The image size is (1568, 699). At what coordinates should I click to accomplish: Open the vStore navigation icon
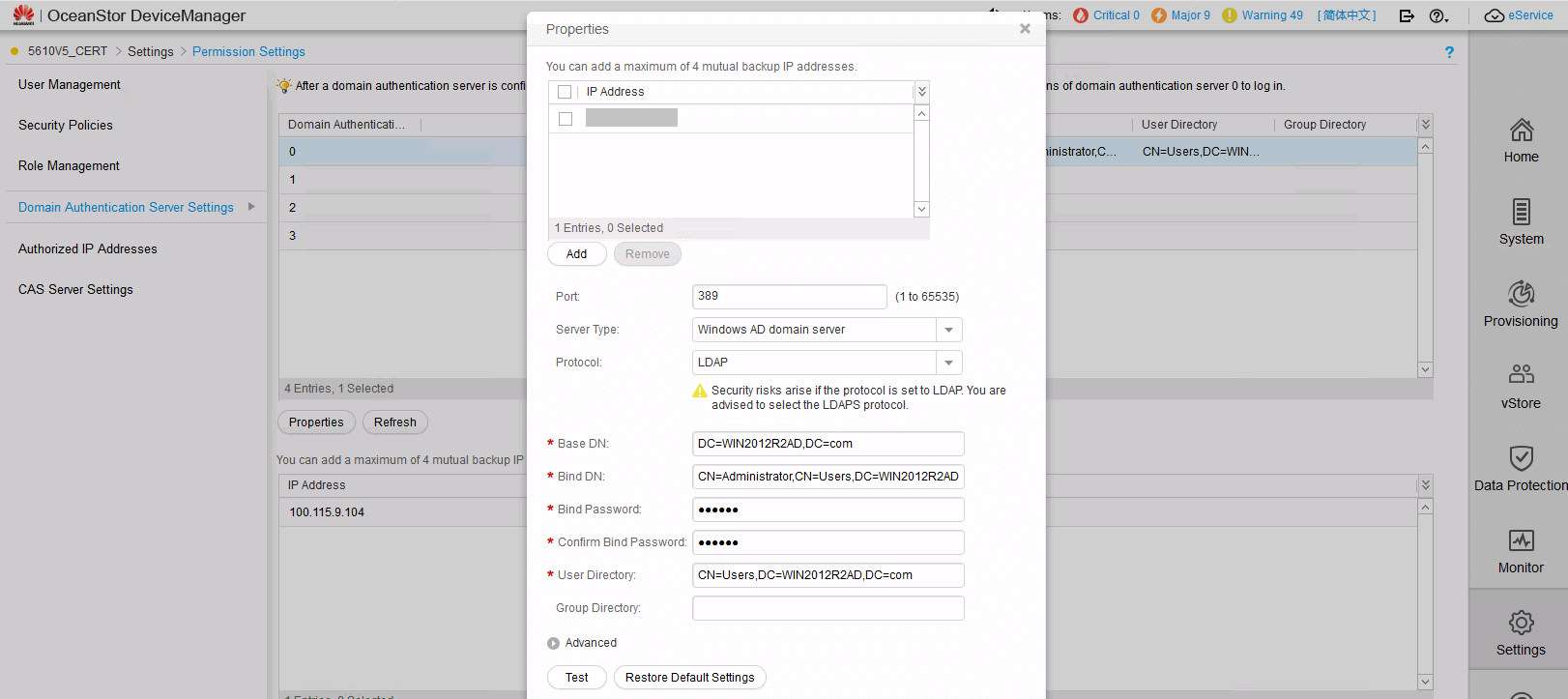(1521, 374)
